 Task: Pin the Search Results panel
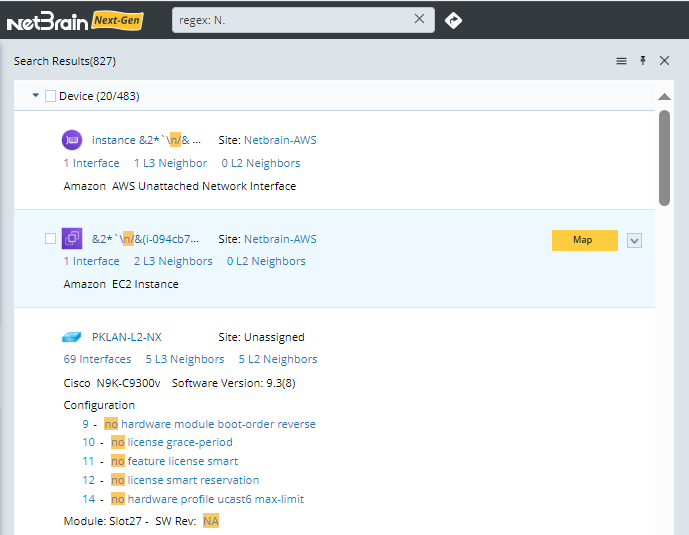coord(643,61)
